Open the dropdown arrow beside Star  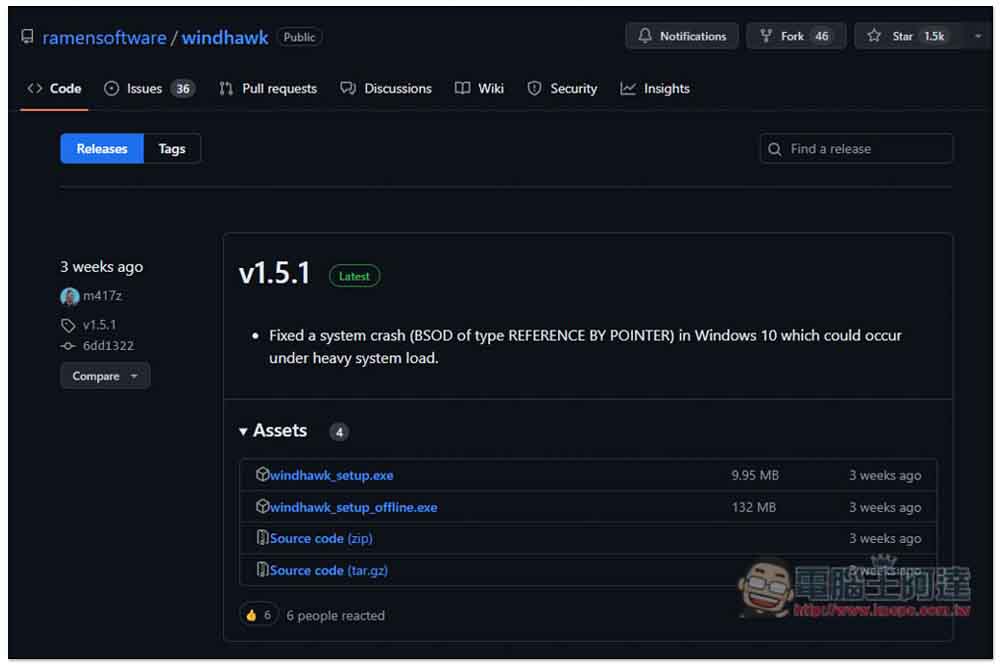(978, 36)
